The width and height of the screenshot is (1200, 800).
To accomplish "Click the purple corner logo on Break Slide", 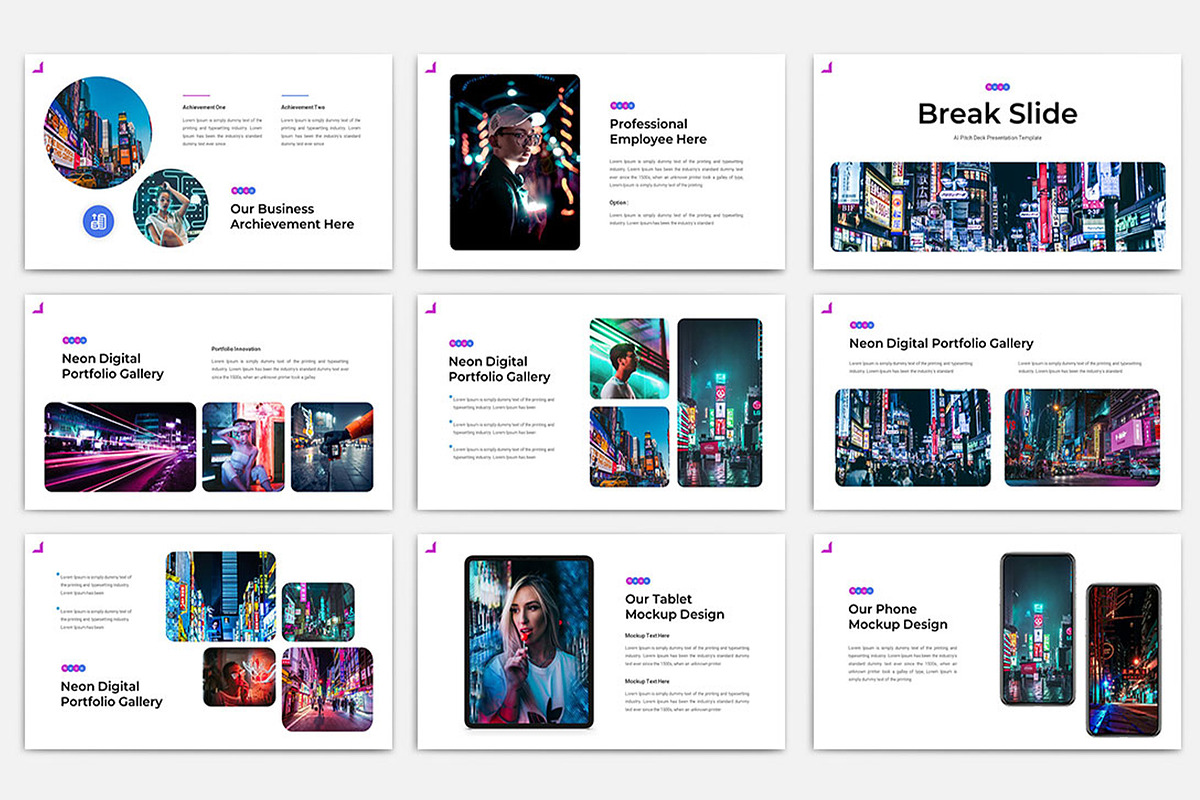I will [827, 68].
